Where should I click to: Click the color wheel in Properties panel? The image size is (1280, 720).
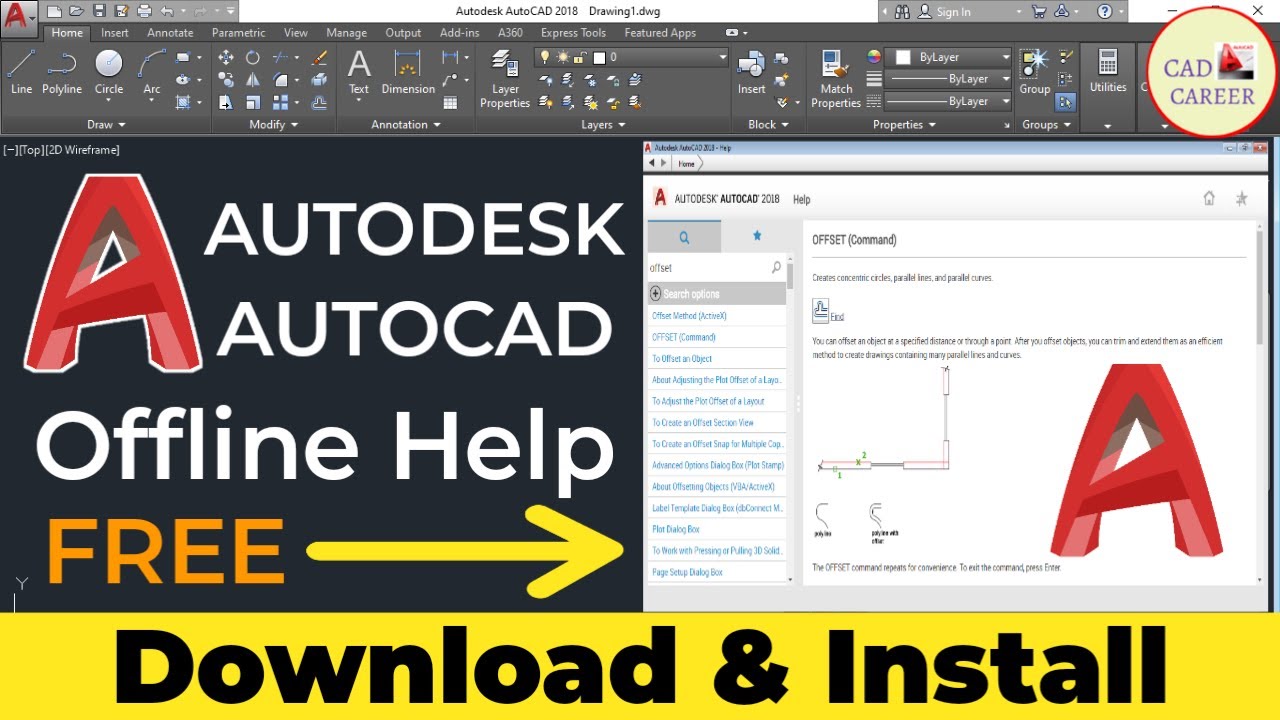pyautogui.click(x=874, y=57)
